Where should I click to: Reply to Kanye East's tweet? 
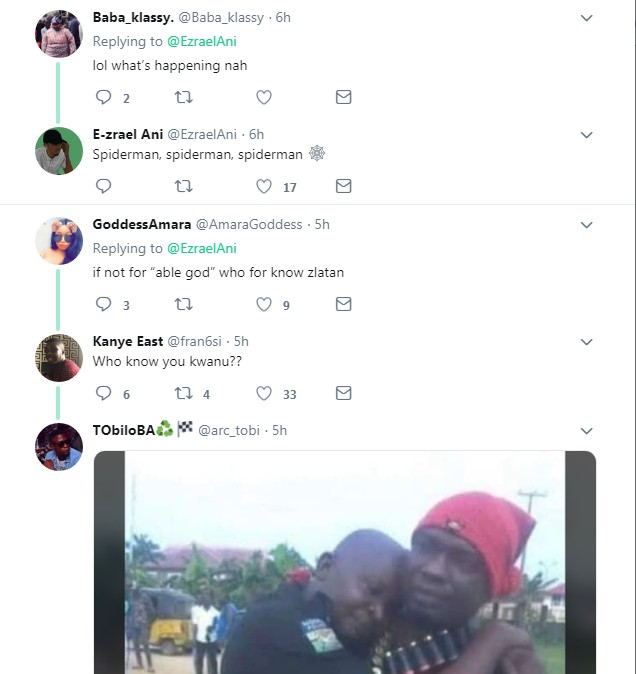pyautogui.click(x=103, y=394)
